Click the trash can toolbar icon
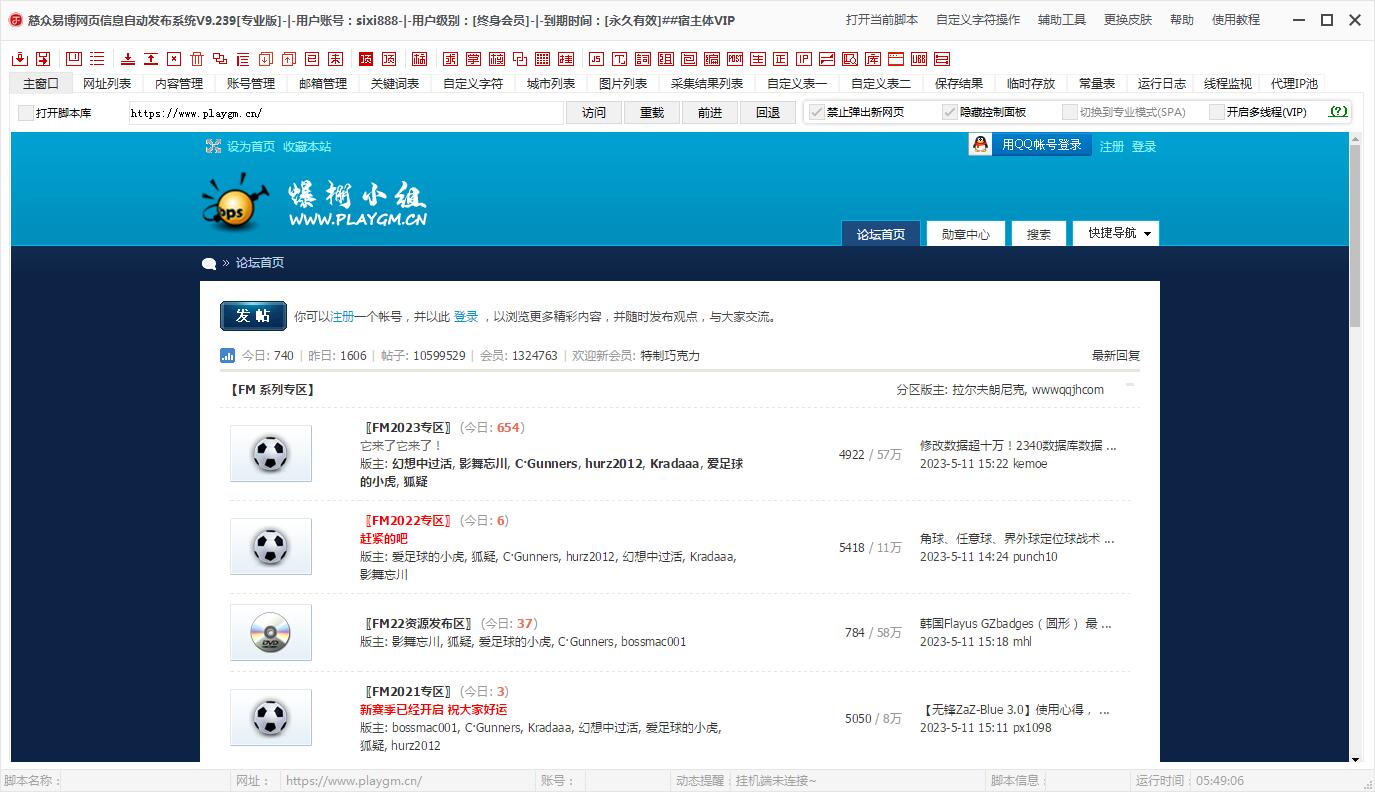Screen dimensions: 1375x792 point(196,58)
